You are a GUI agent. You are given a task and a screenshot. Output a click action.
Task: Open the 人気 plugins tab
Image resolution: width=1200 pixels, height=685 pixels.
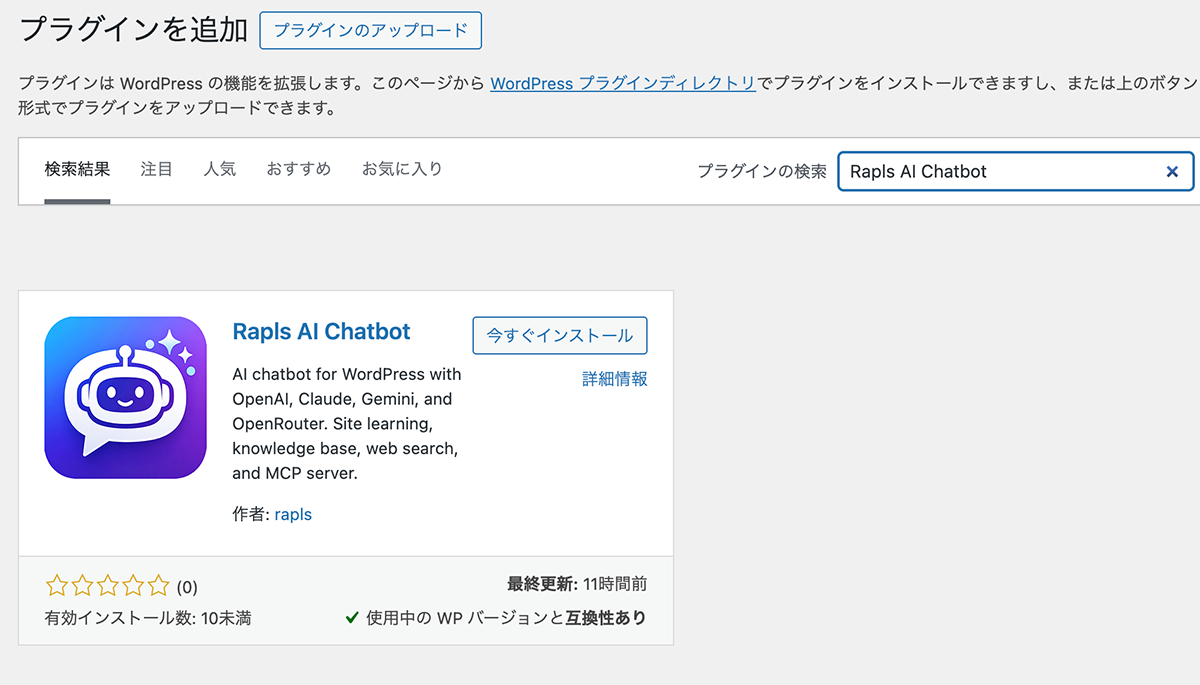point(220,168)
